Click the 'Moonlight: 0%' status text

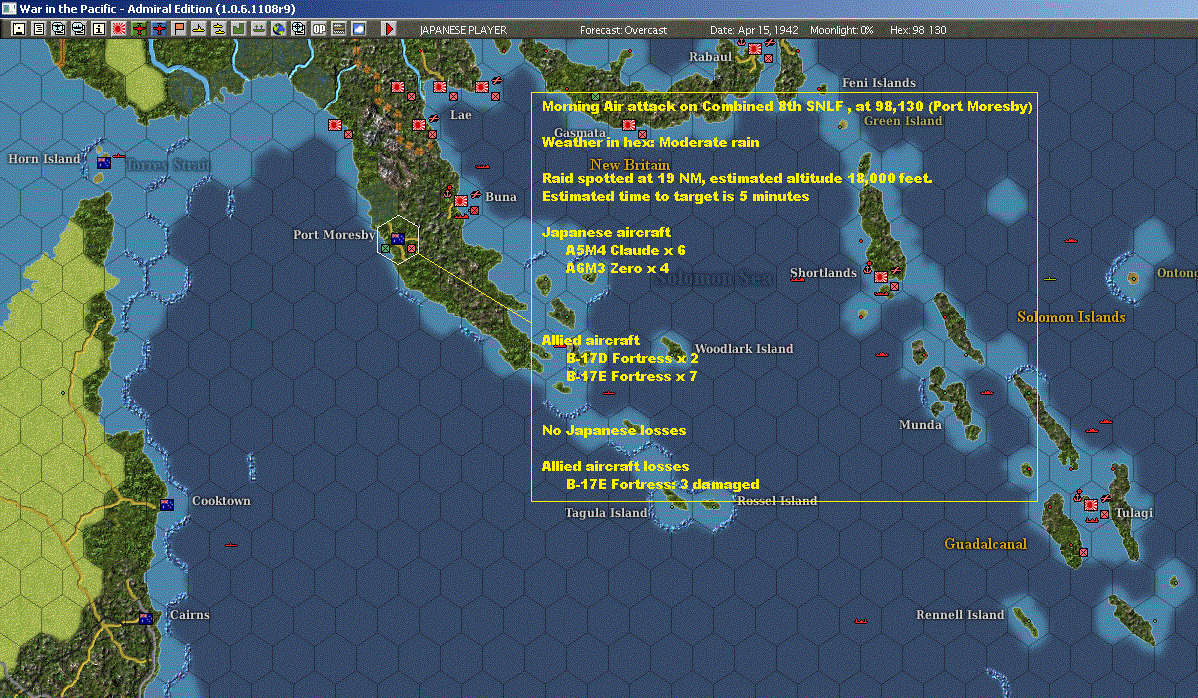pos(841,30)
